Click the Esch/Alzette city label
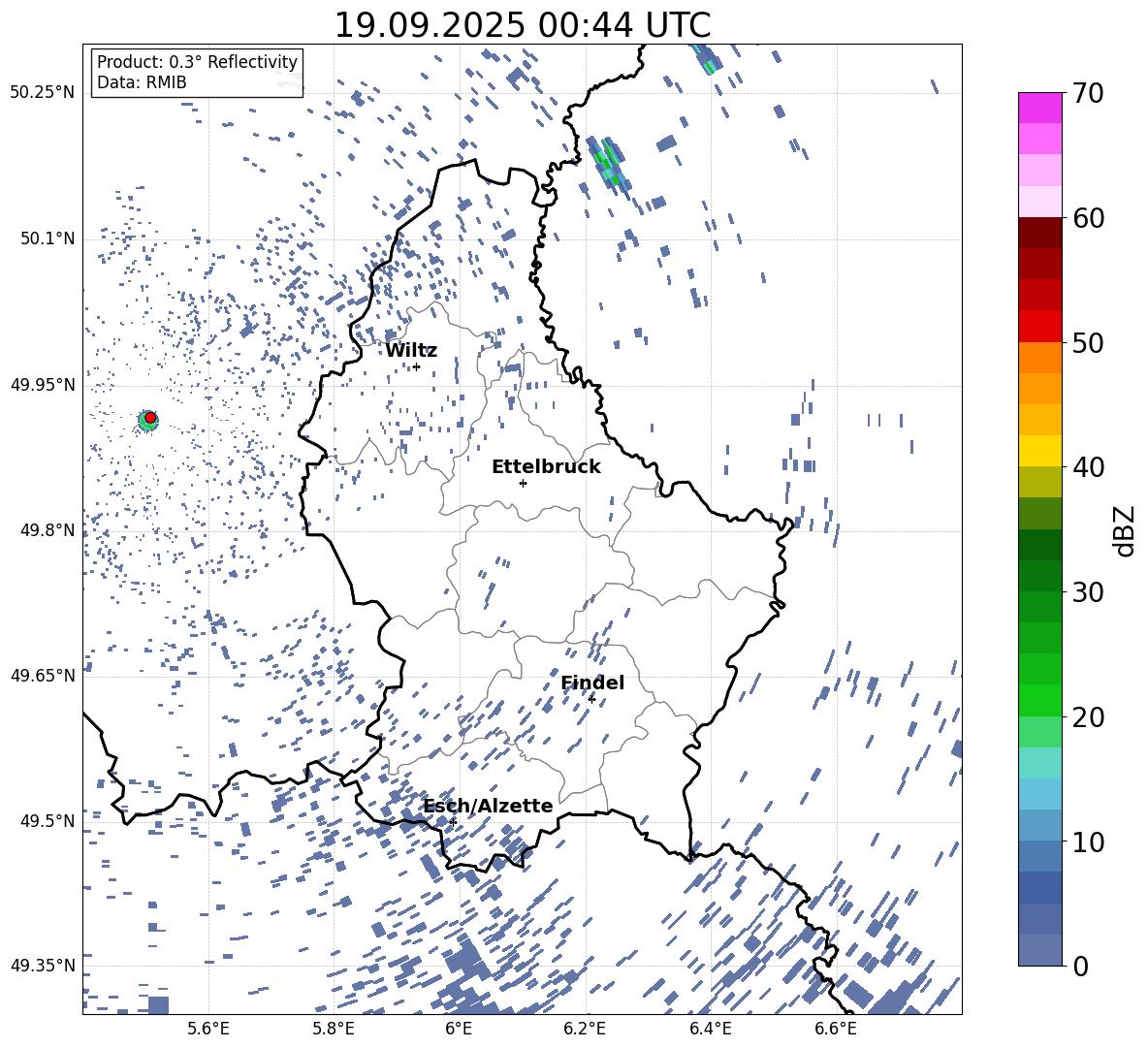Screen dimensions: 1148x1048 click(488, 806)
